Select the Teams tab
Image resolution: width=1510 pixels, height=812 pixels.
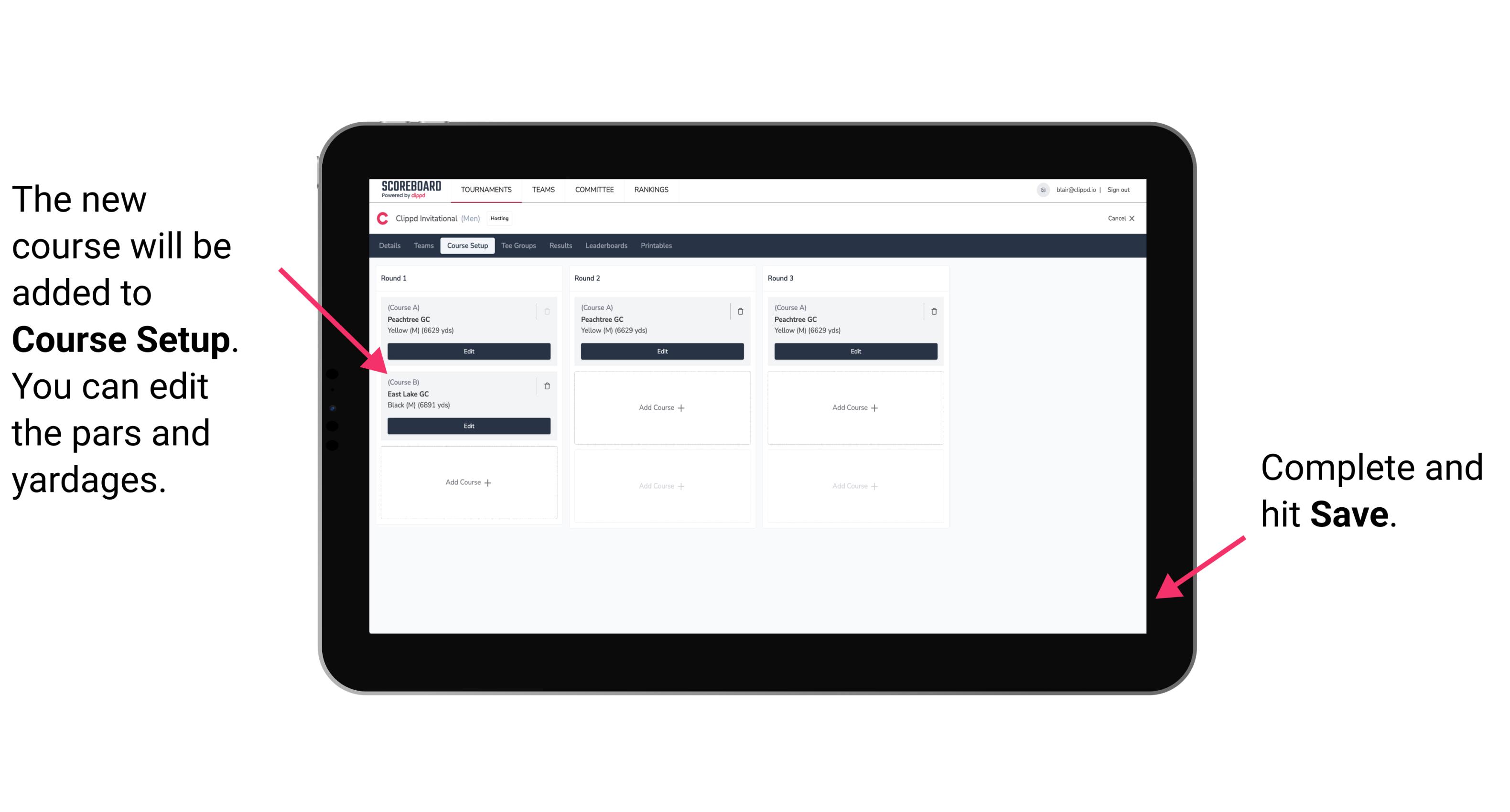(x=421, y=246)
